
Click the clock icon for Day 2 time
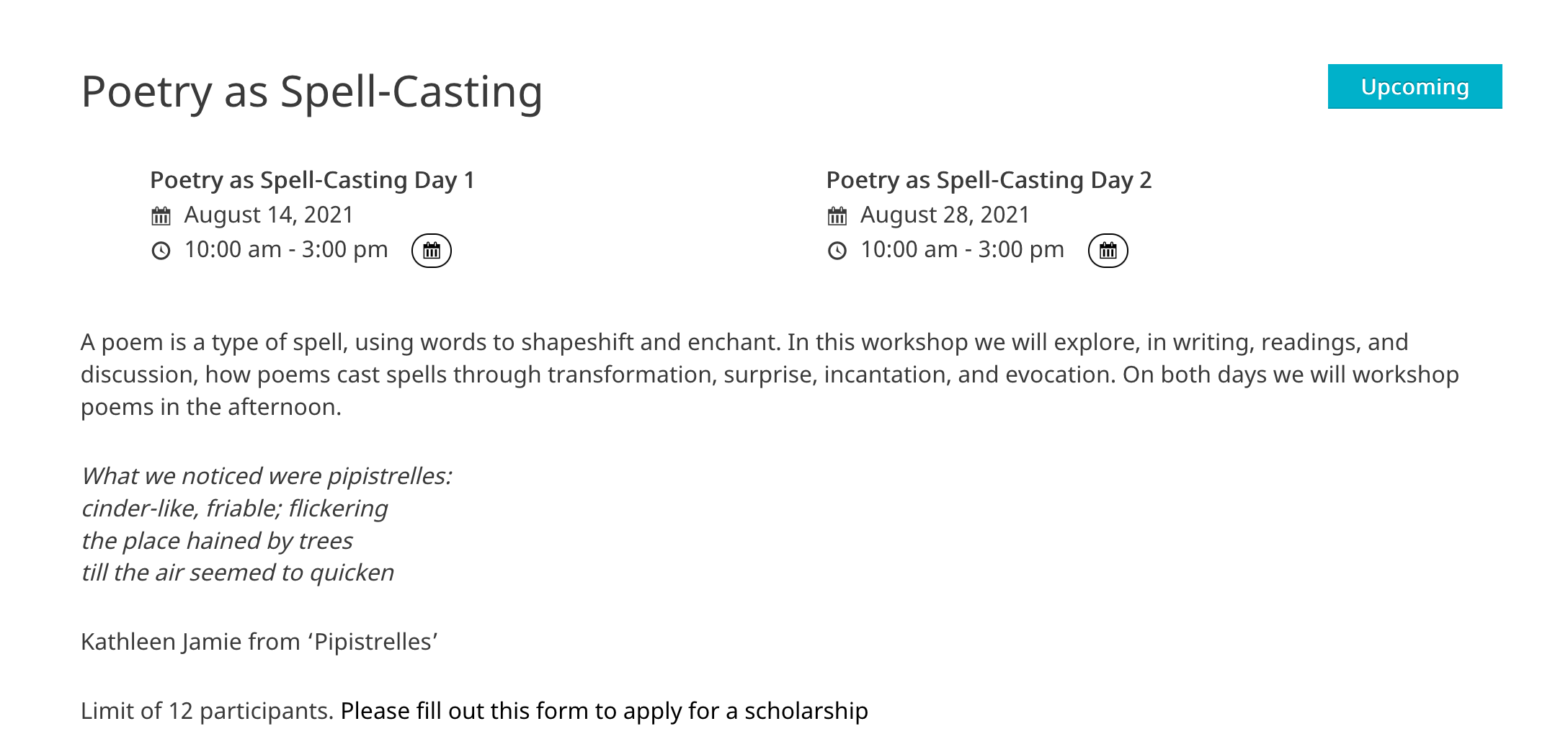[837, 251]
